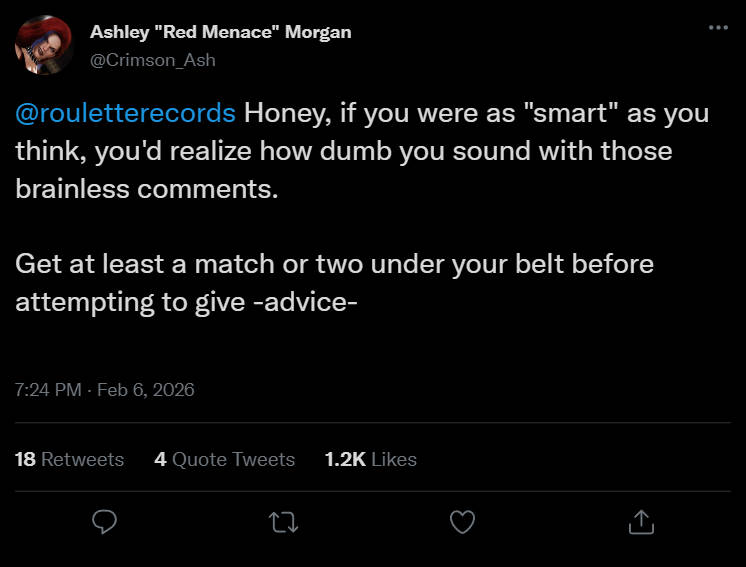The image size is (746, 567).
Task: Click the reply speech bubble icon
Action: [x=105, y=521]
